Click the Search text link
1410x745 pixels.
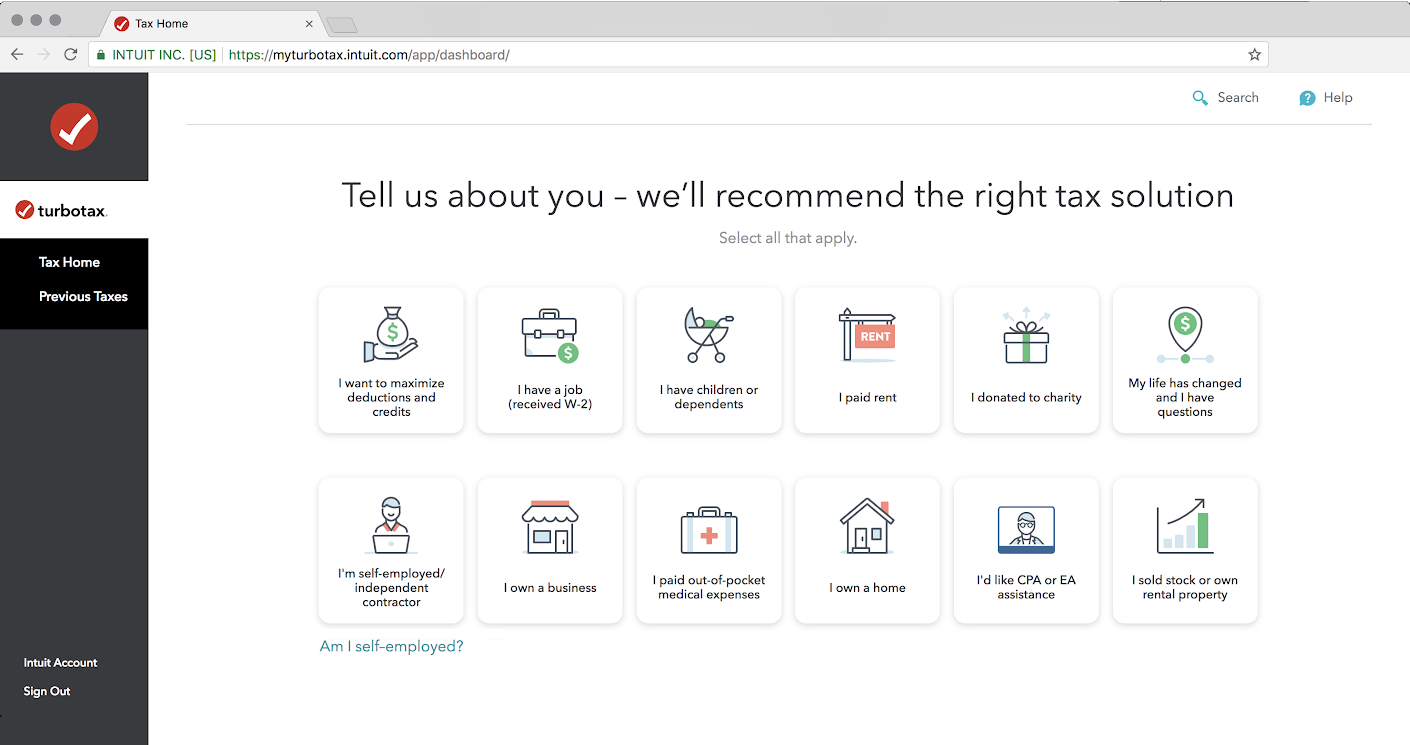(1238, 98)
